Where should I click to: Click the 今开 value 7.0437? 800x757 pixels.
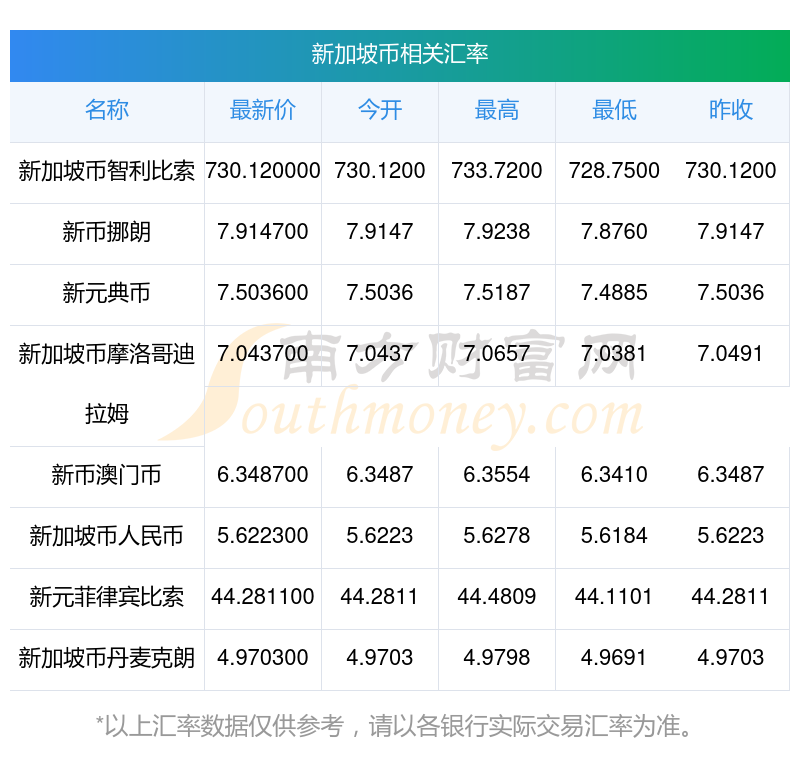(380, 354)
